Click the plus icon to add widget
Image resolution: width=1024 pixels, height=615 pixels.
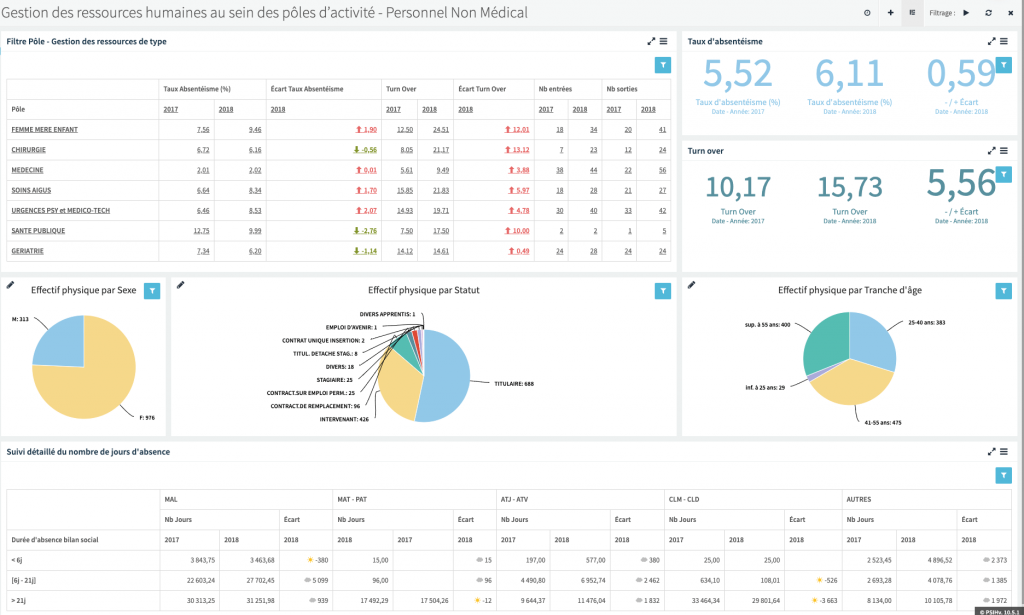point(890,13)
